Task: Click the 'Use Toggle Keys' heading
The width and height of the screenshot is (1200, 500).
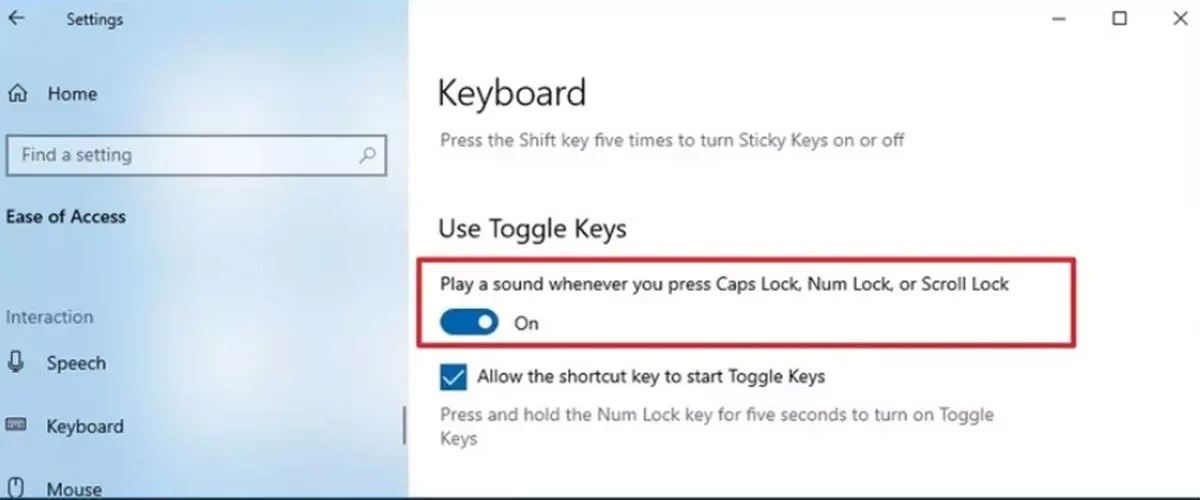Action: coord(532,229)
